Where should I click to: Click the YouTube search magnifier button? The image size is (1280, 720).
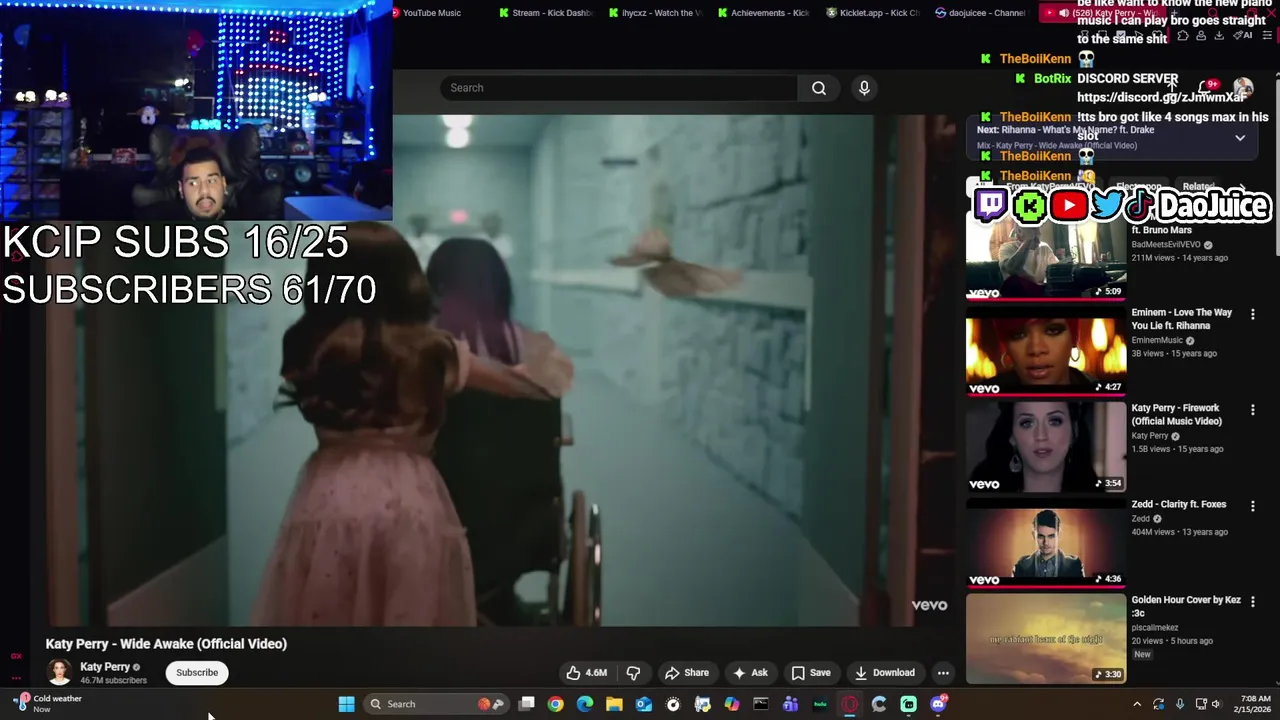click(819, 88)
